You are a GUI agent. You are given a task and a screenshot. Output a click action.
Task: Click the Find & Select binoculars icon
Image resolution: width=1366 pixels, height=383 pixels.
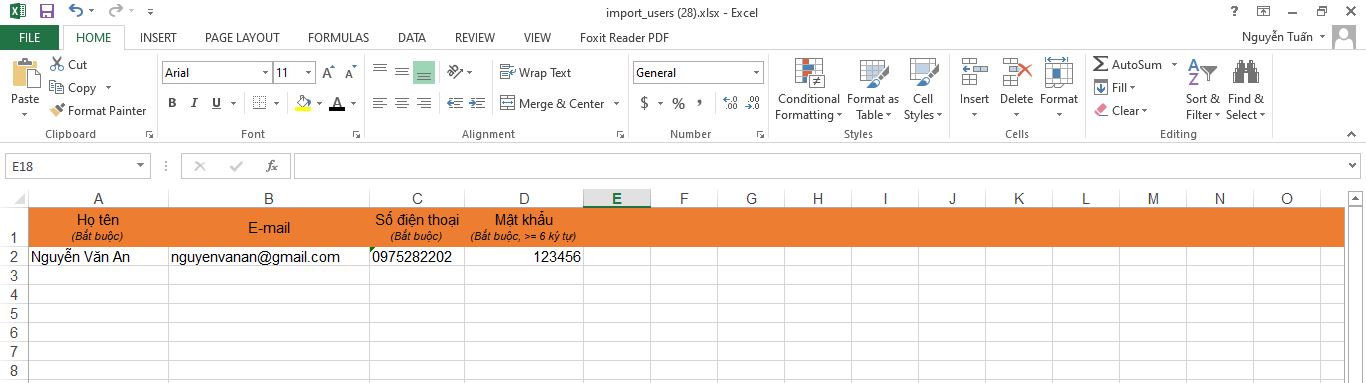[x=1245, y=73]
